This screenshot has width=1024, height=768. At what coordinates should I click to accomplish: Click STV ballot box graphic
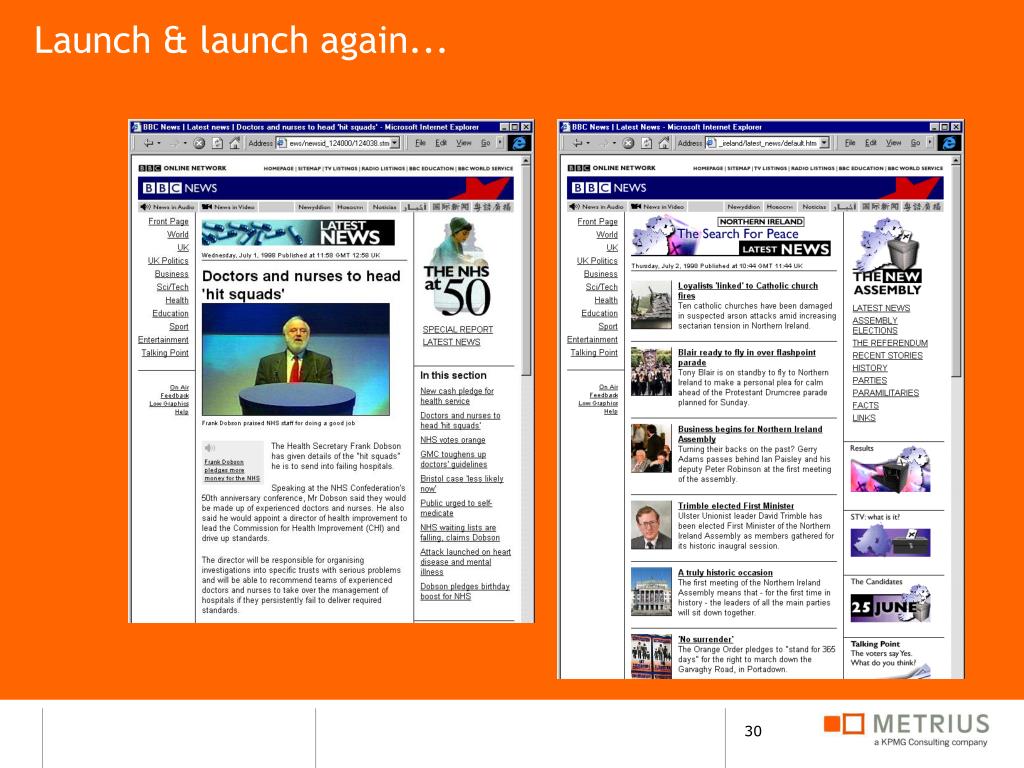(890, 541)
